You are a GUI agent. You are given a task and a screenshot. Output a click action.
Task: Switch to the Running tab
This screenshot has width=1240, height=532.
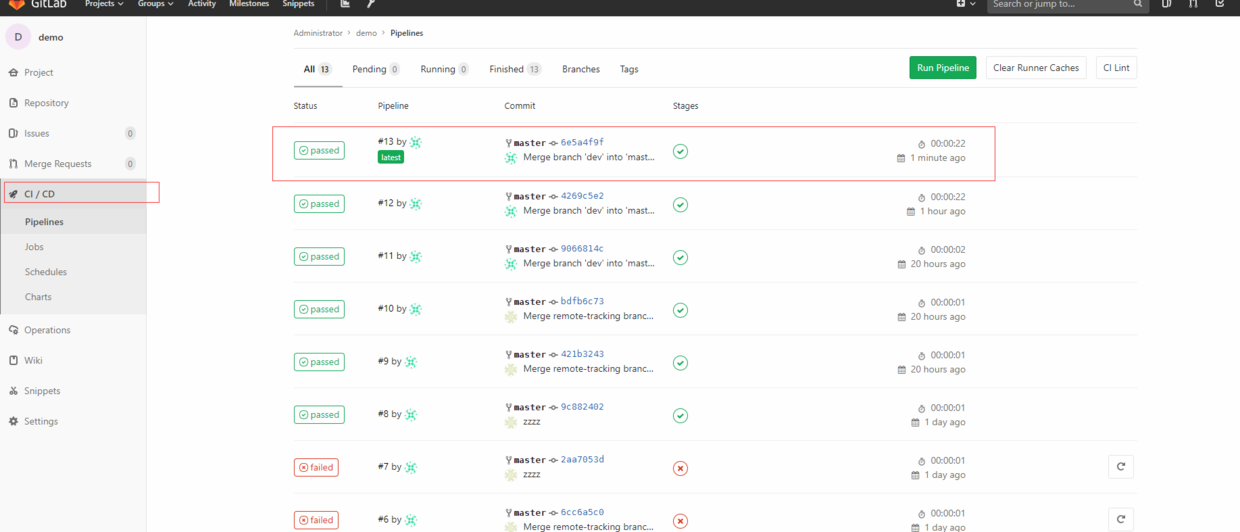[x=445, y=69]
